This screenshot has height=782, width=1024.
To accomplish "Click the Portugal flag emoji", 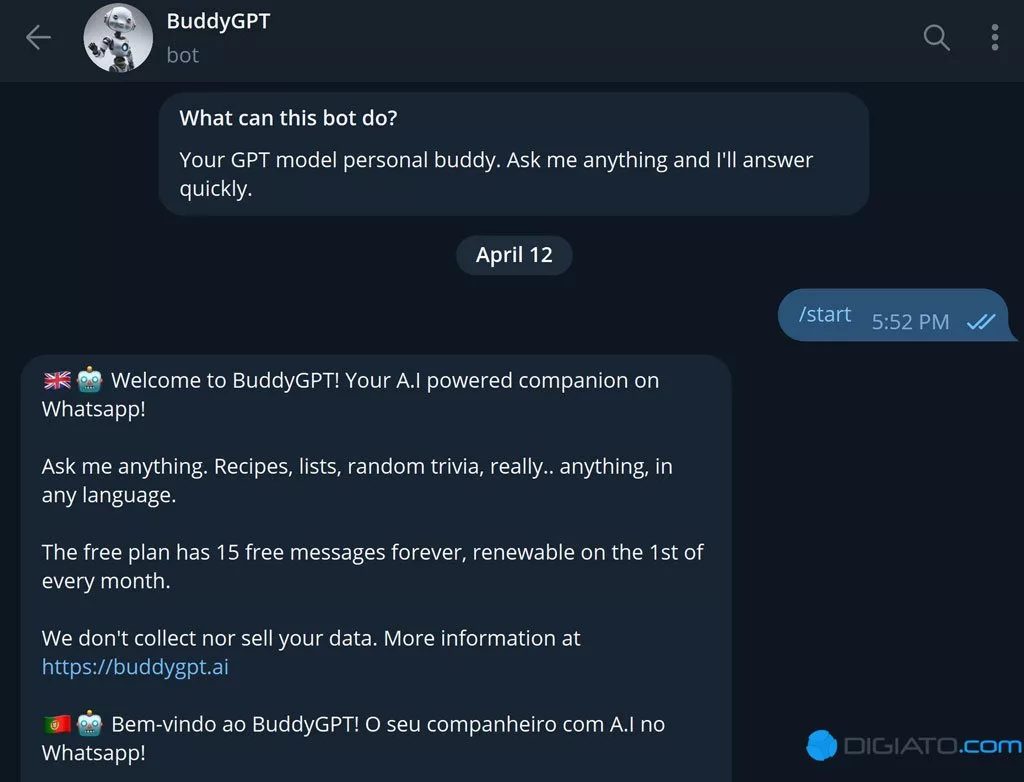I will pyautogui.click(x=57, y=724).
